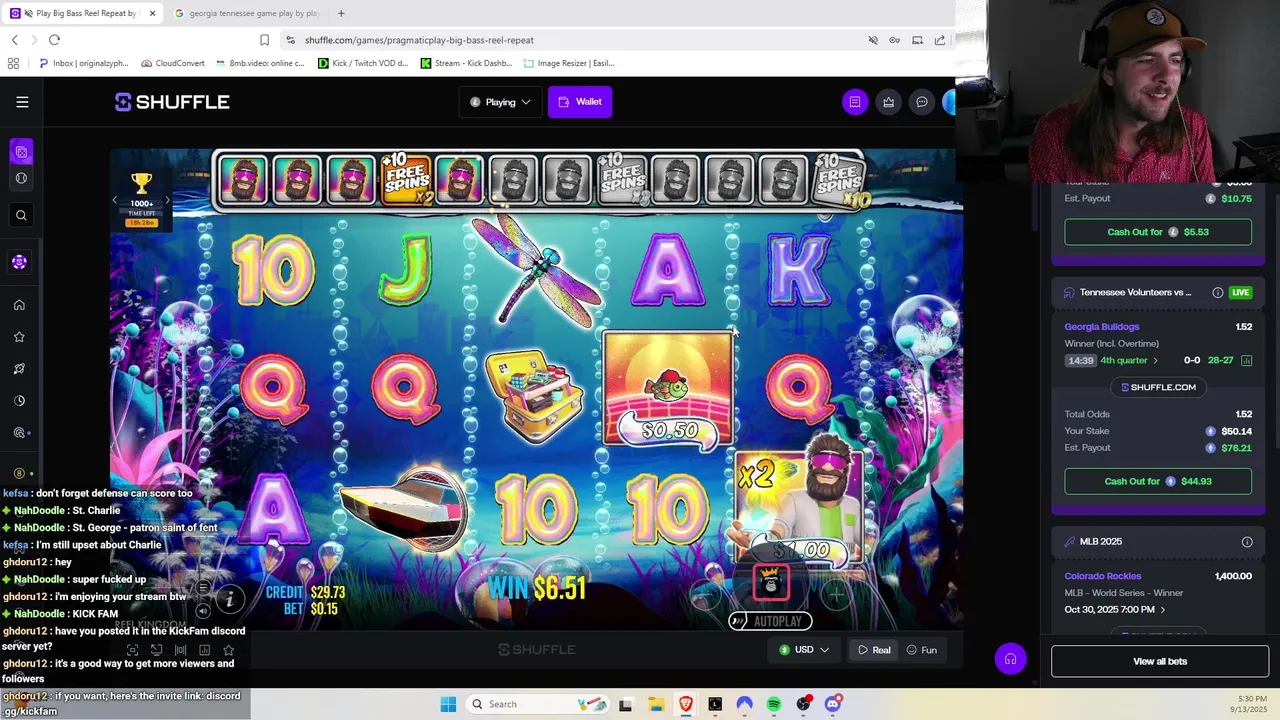This screenshot has width=1280, height=720.
Task: Switch to georgia tennessee game tab
Action: point(246,14)
